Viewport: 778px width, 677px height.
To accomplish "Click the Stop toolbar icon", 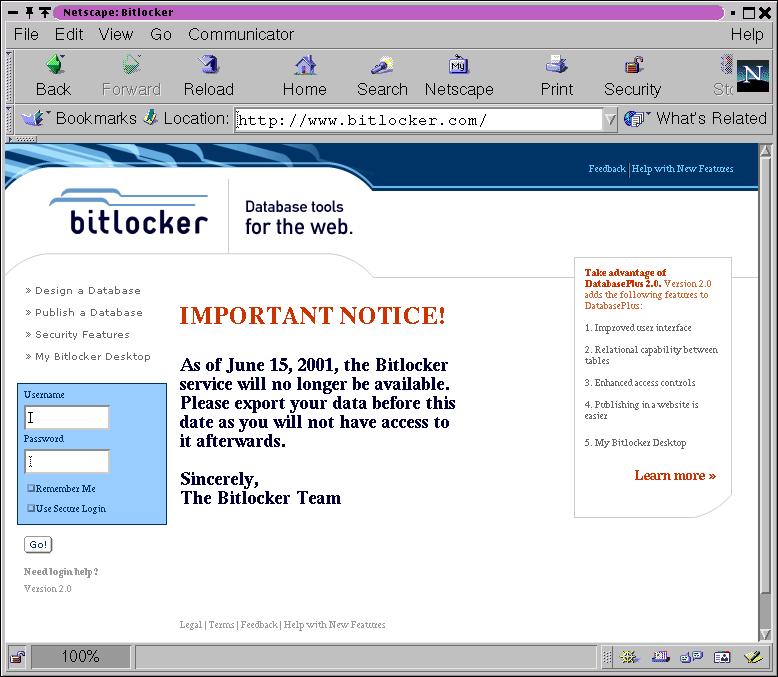I will (726, 65).
